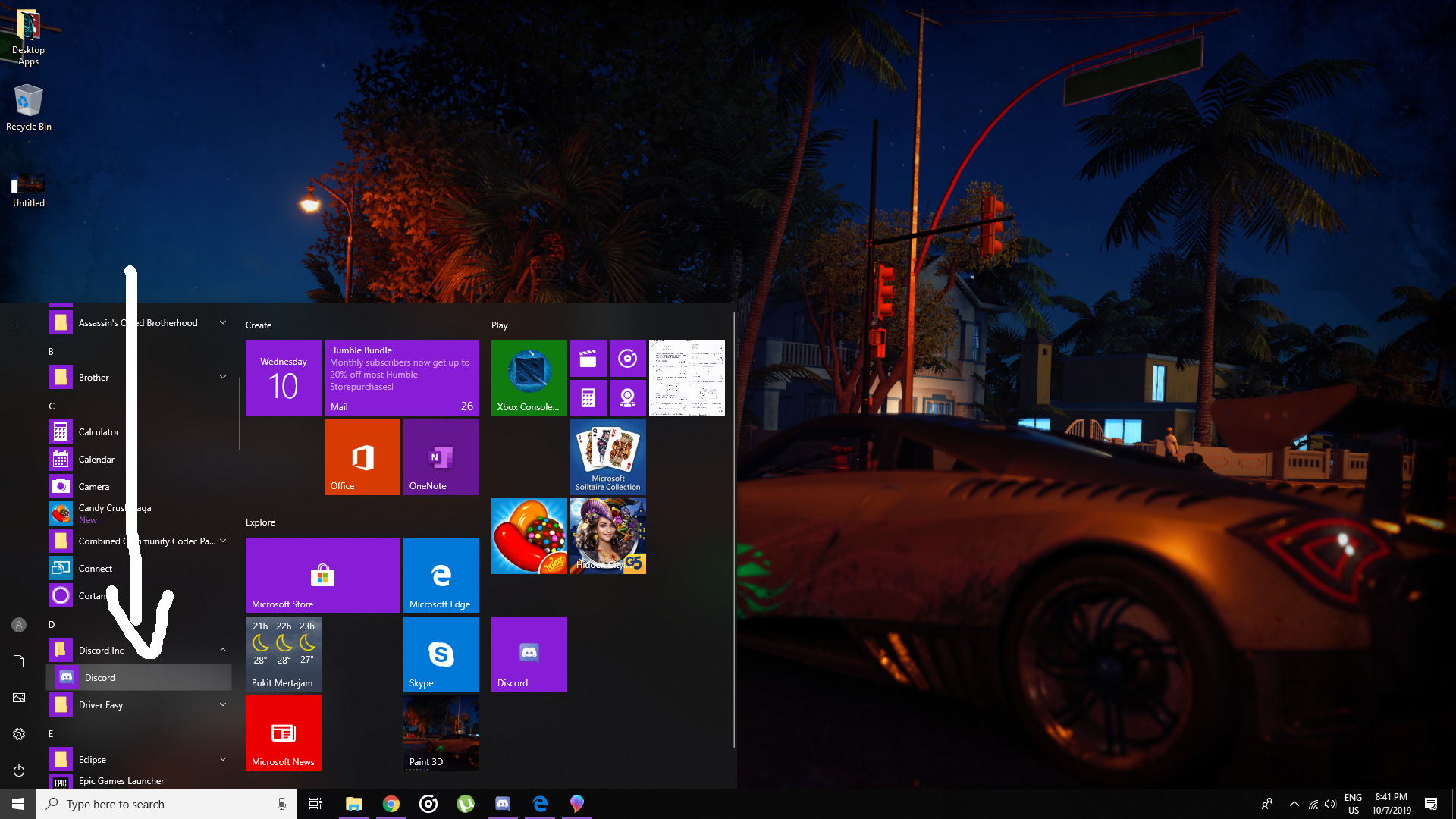Open the weather tile for Bukit Mertajam
1456x819 pixels.
point(284,654)
